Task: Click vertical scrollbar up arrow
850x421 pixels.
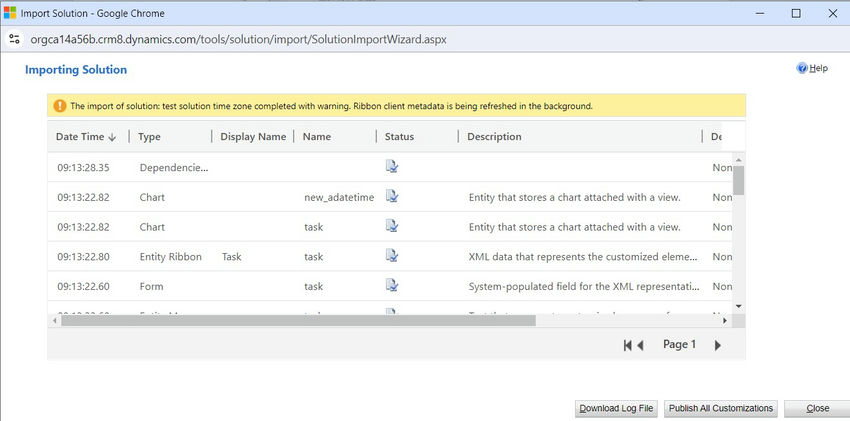Action: (738, 160)
